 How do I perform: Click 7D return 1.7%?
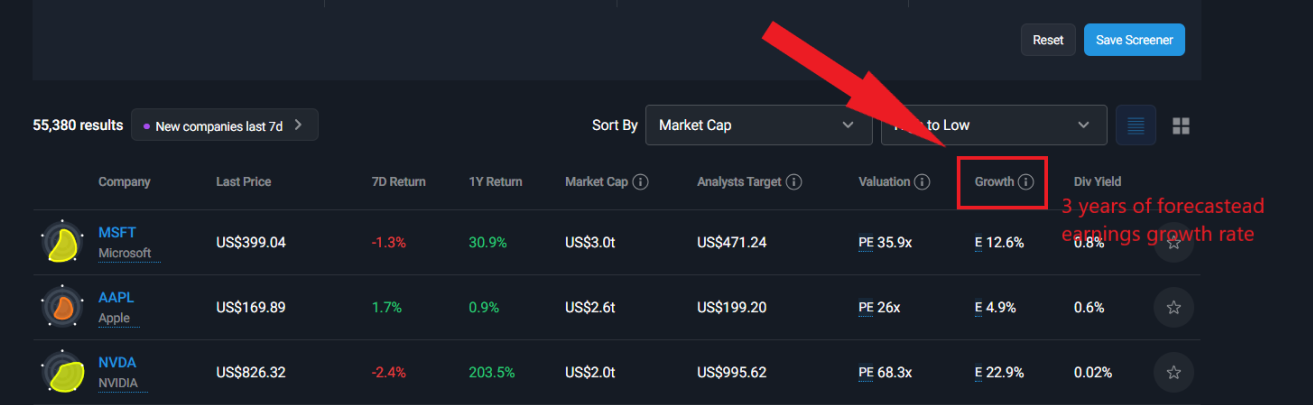(x=386, y=307)
